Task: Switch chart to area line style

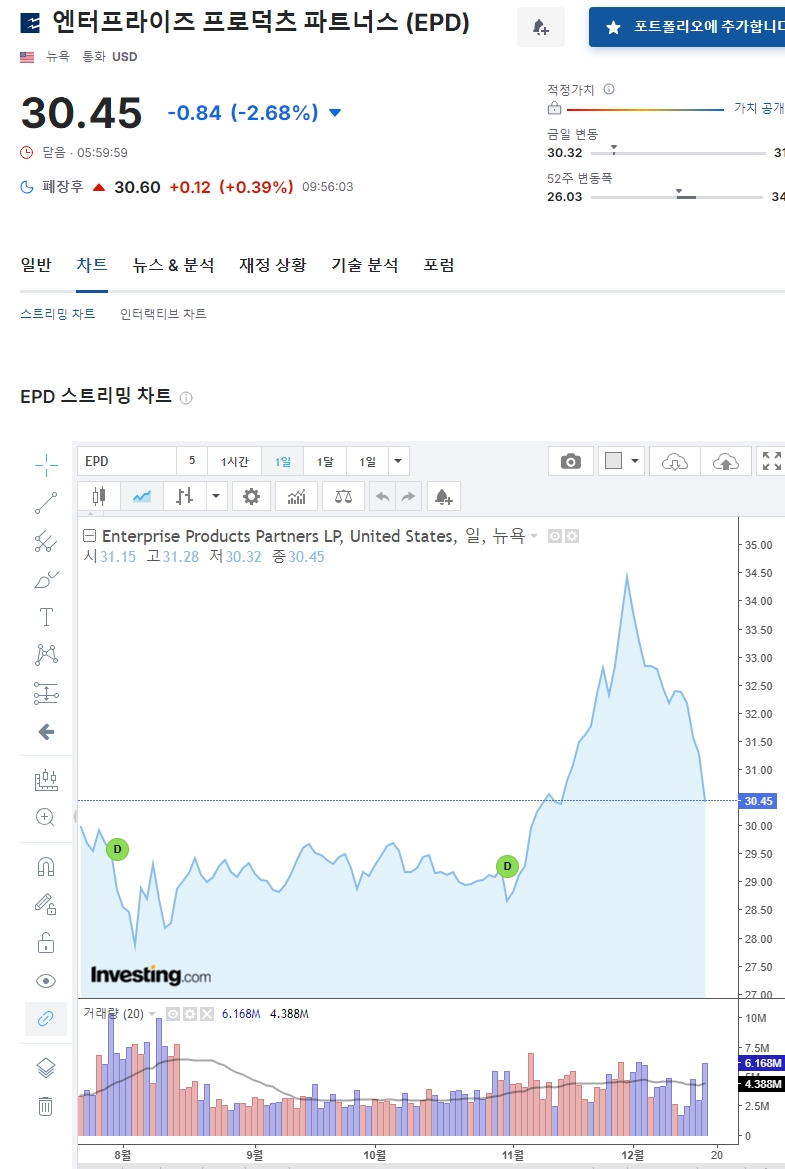Action: click(x=142, y=496)
